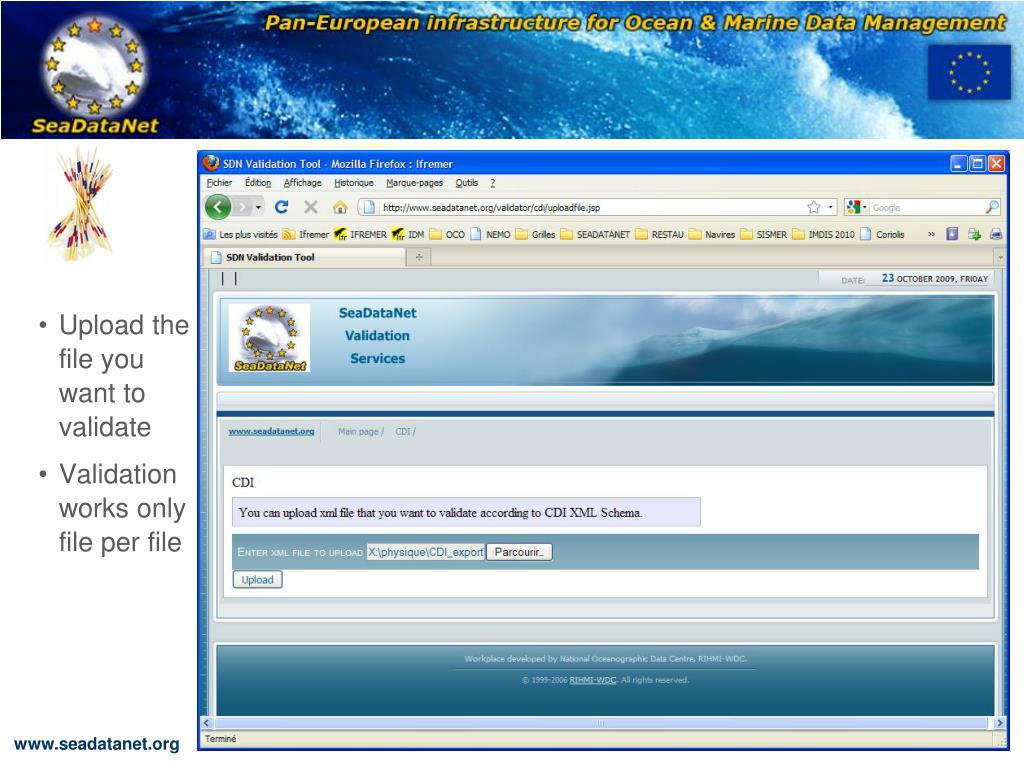Click the Firefox icon in the title bar
The width and height of the screenshot is (1024, 768).
pos(211,163)
